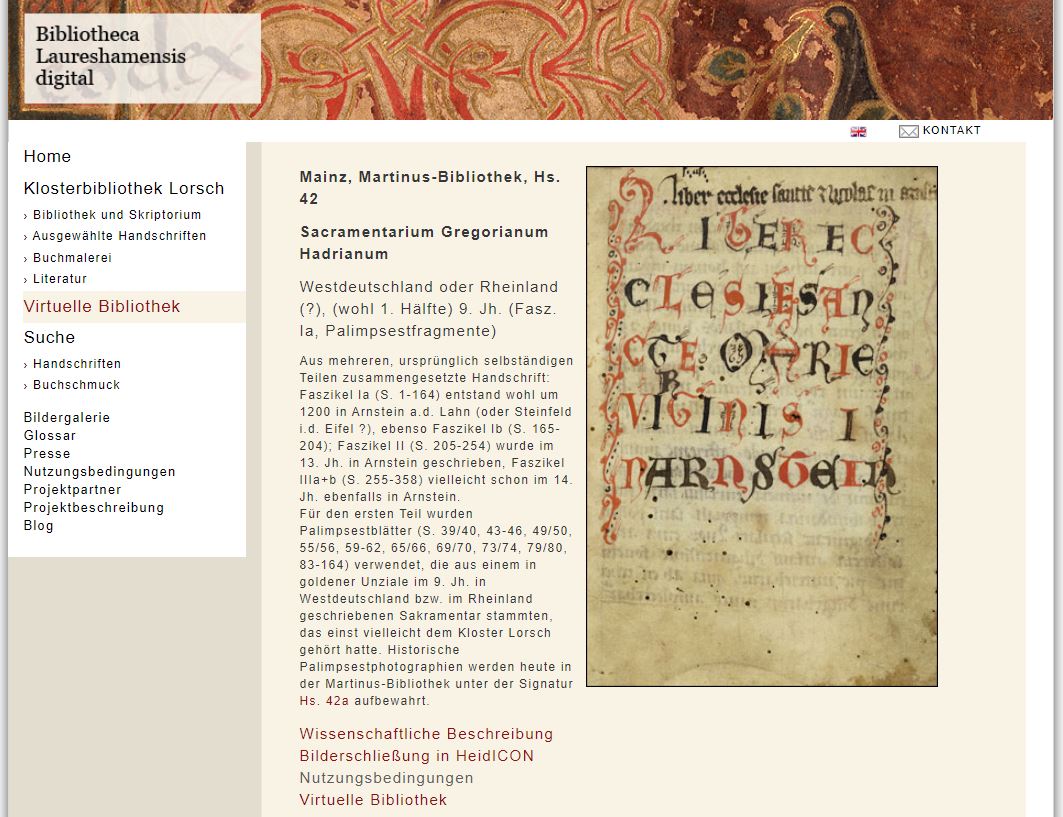Click the title Sacramentarium Gregorianum Hadrianum
This screenshot has width=1063, height=817.
(424, 243)
